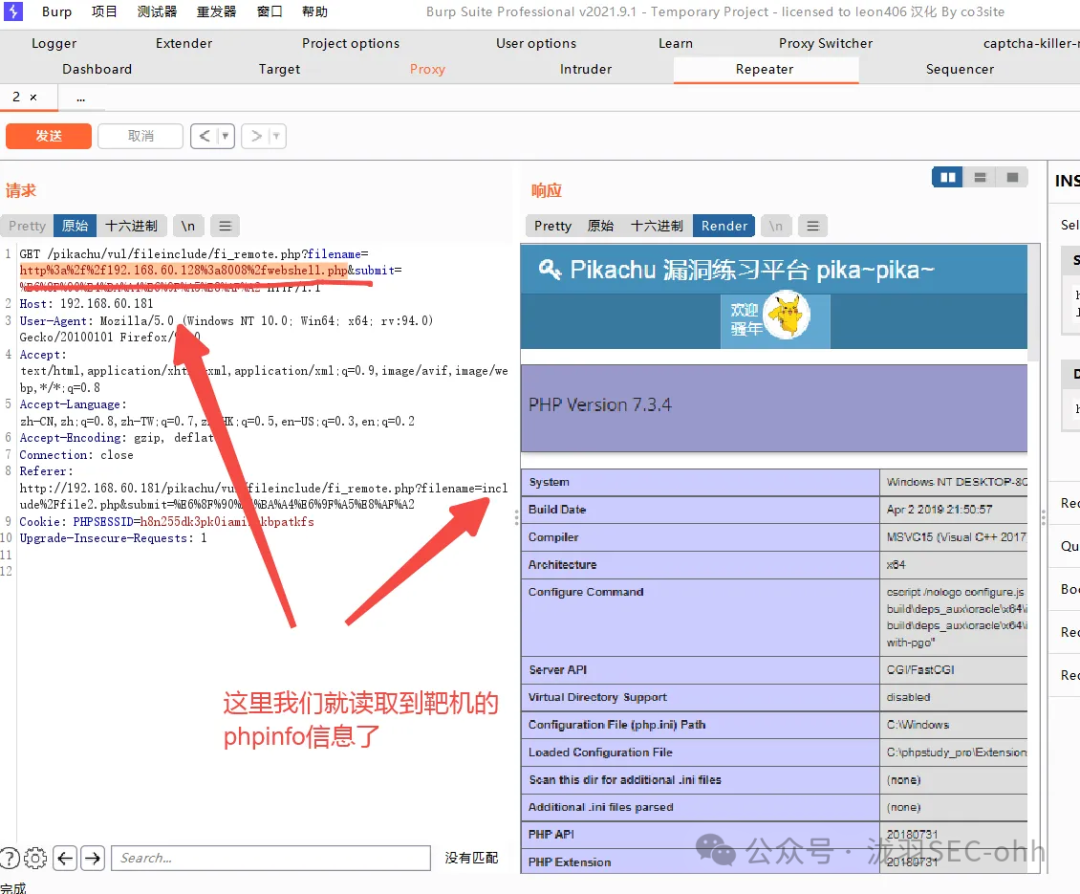Click the Burp Suite lightning logo icon
The height and width of the screenshot is (894, 1080).
[13, 11]
